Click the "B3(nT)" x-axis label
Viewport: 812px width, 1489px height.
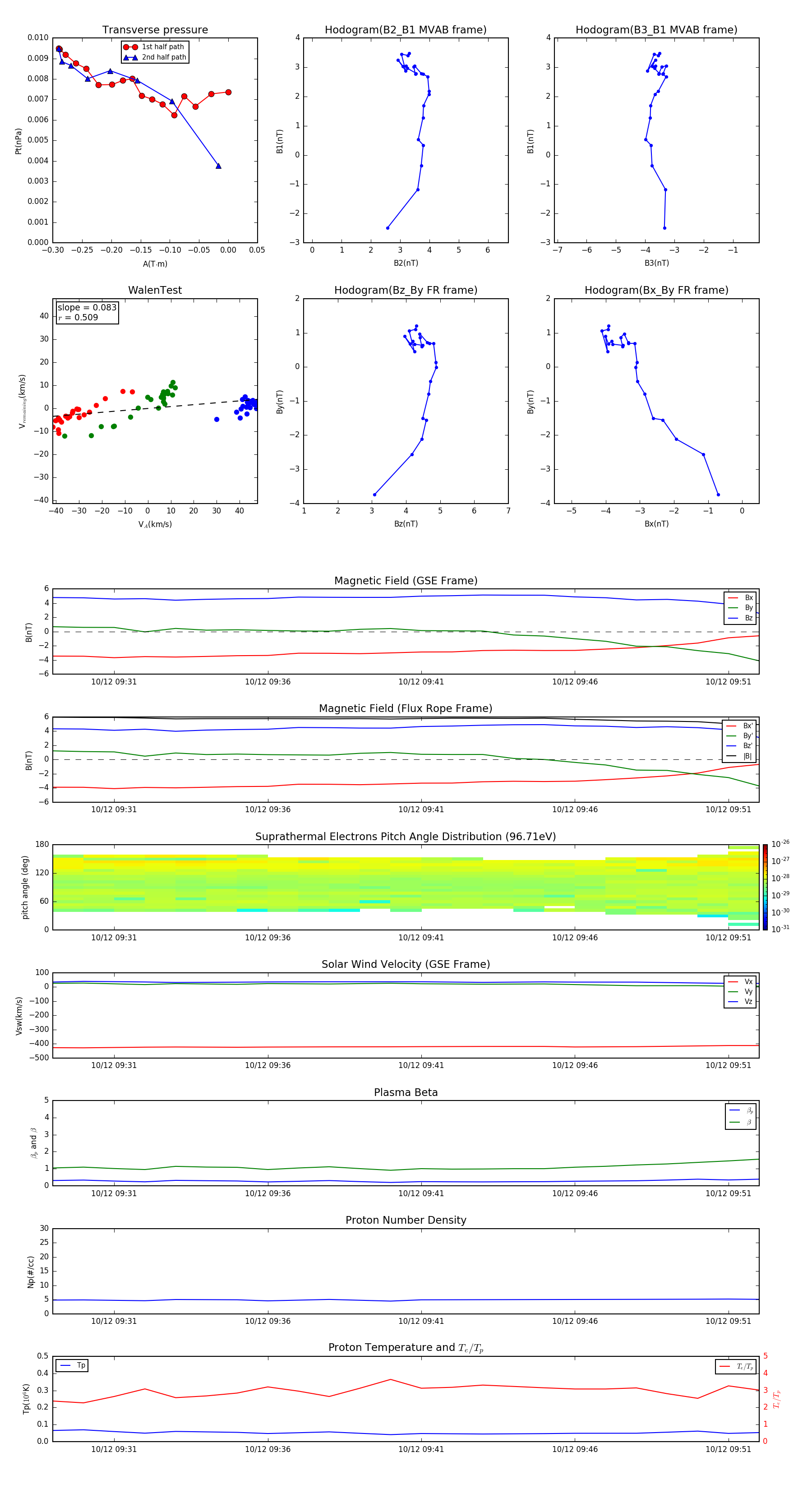click(656, 263)
